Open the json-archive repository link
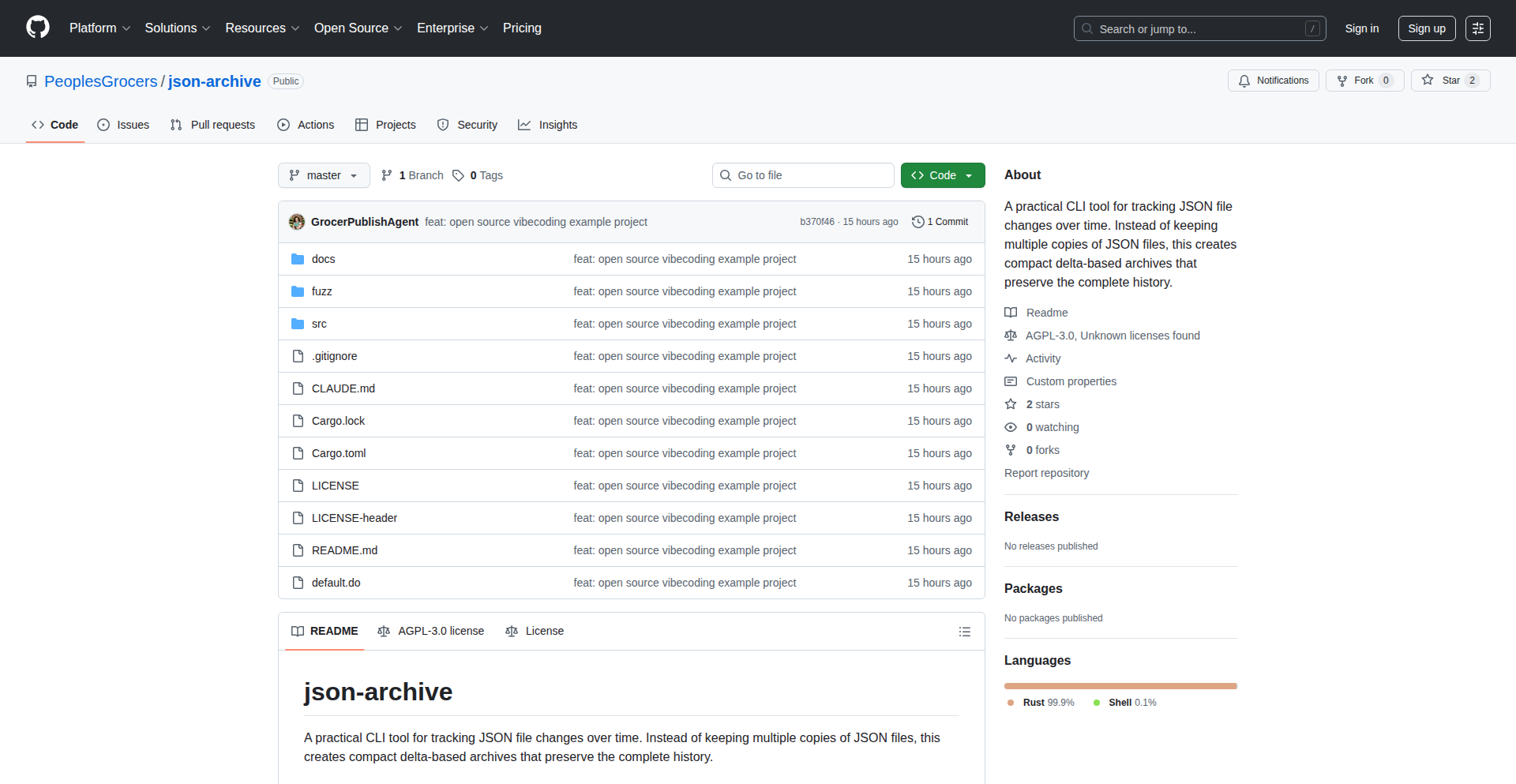The height and width of the screenshot is (784, 1516). pyautogui.click(x=215, y=81)
